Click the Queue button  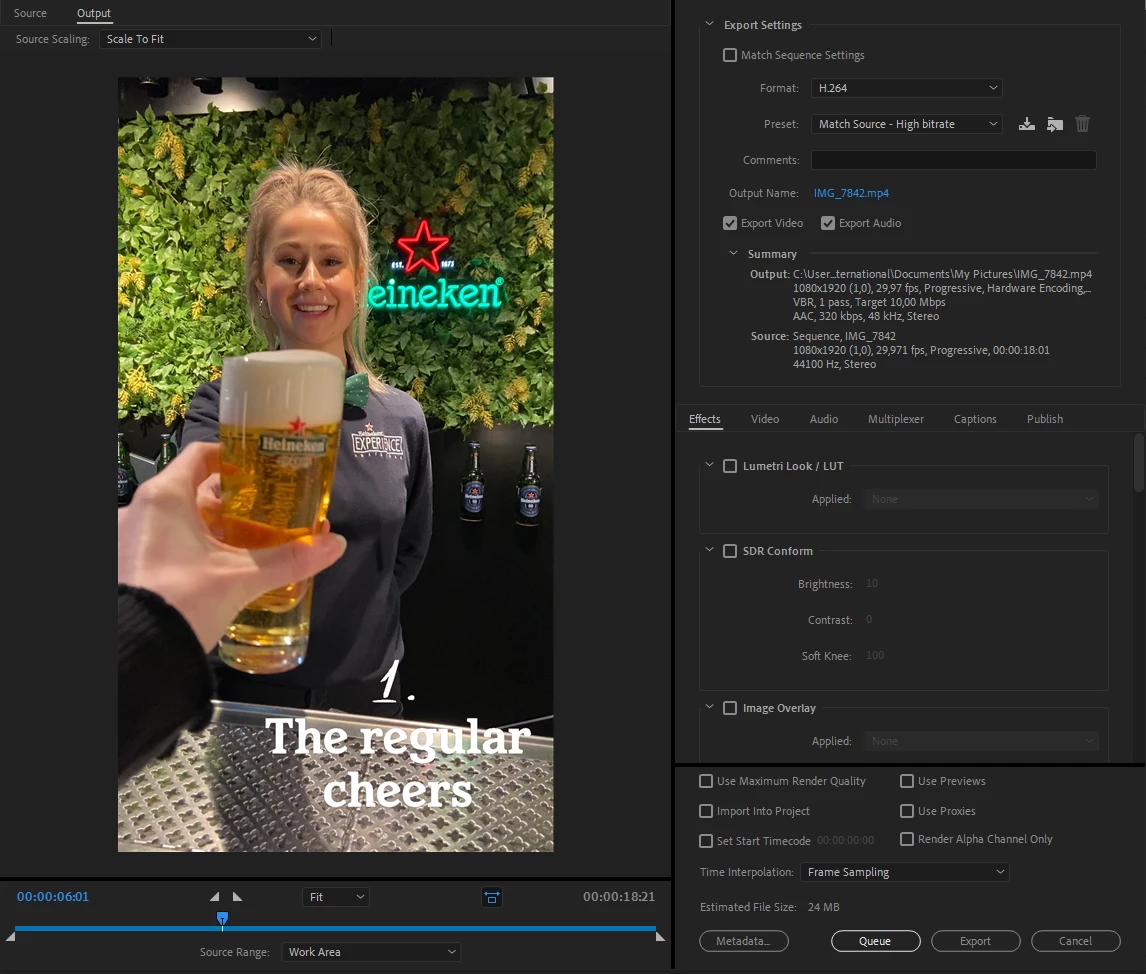click(x=875, y=941)
